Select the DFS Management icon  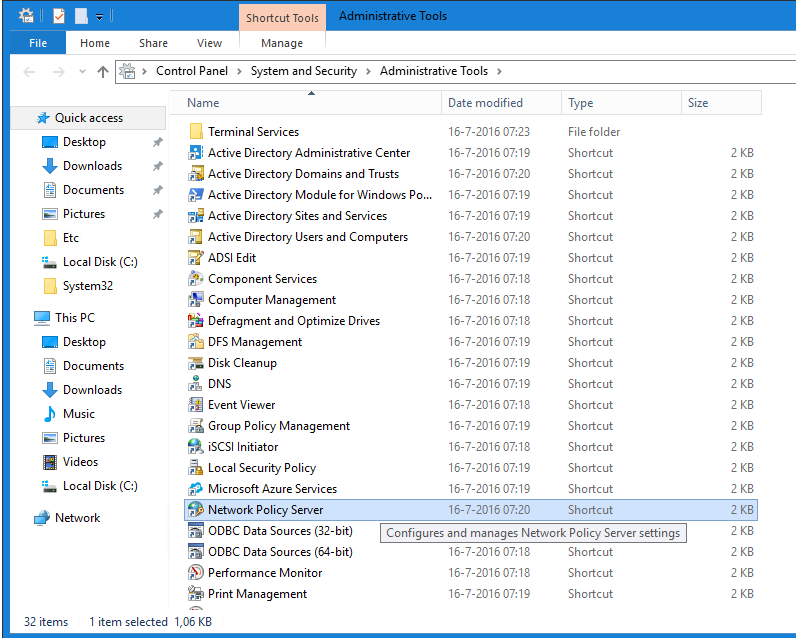196,342
